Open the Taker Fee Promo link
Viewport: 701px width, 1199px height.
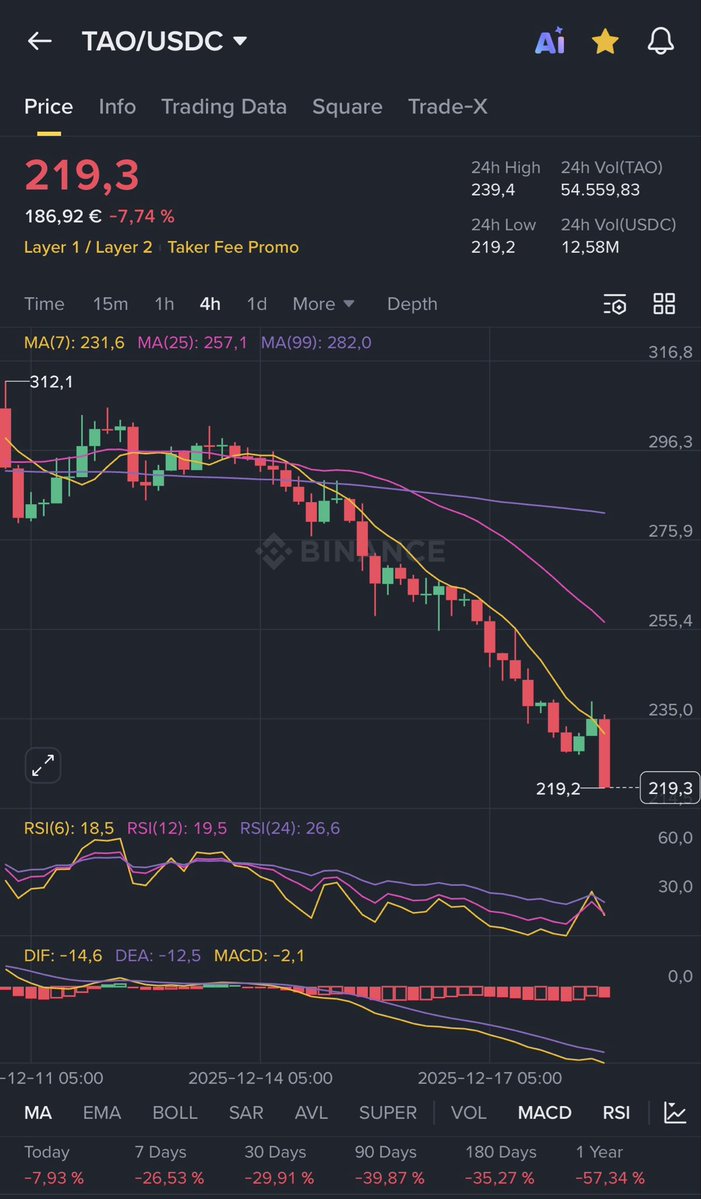(233, 247)
